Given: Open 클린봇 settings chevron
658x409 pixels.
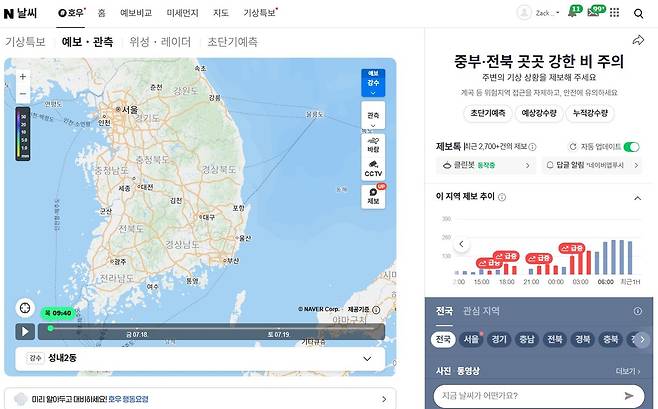Looking at the screenshot, I should (x=527, y=165).
